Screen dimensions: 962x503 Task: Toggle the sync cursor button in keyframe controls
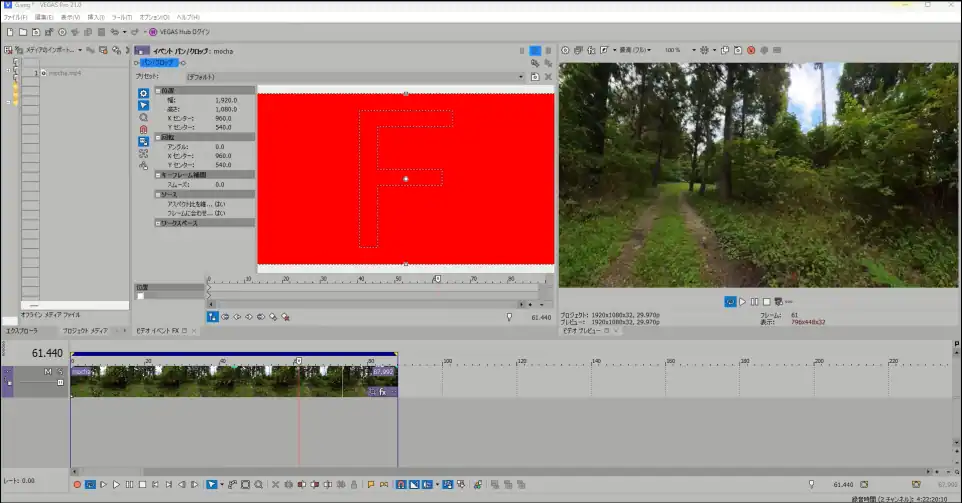(212, 317)
